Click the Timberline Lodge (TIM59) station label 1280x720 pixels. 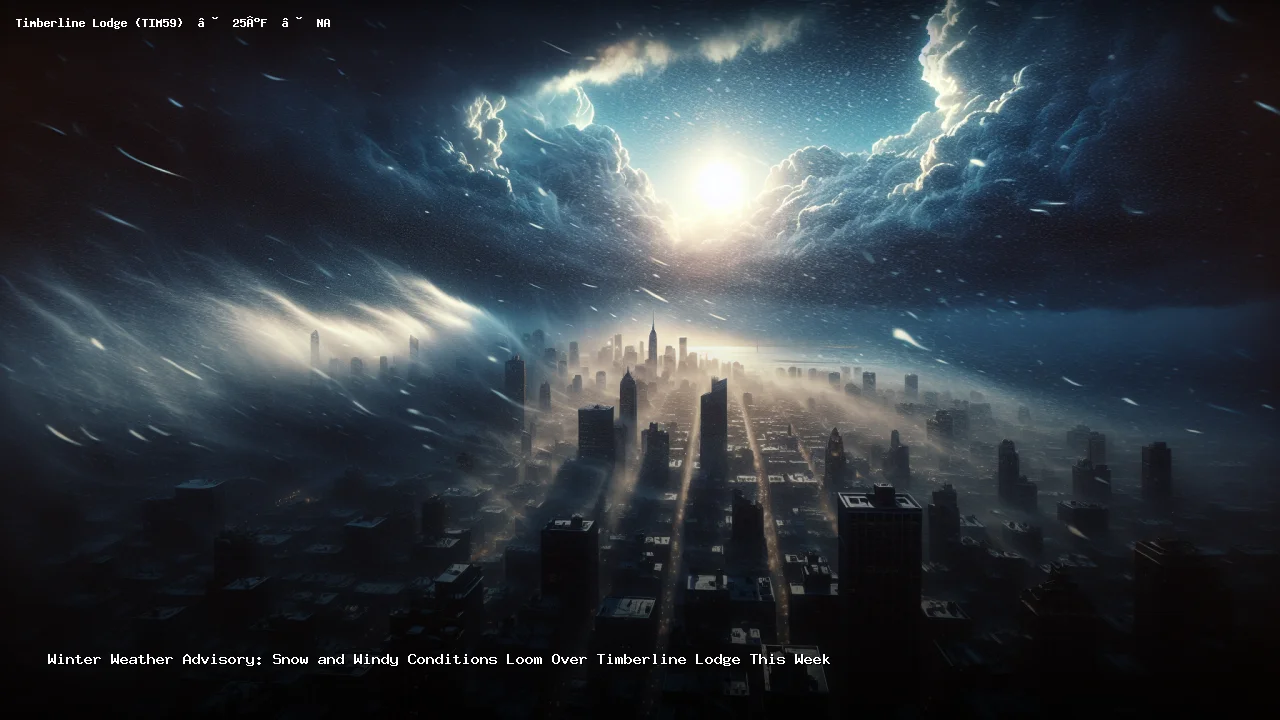pyautogui.click(x=98, y=23)
